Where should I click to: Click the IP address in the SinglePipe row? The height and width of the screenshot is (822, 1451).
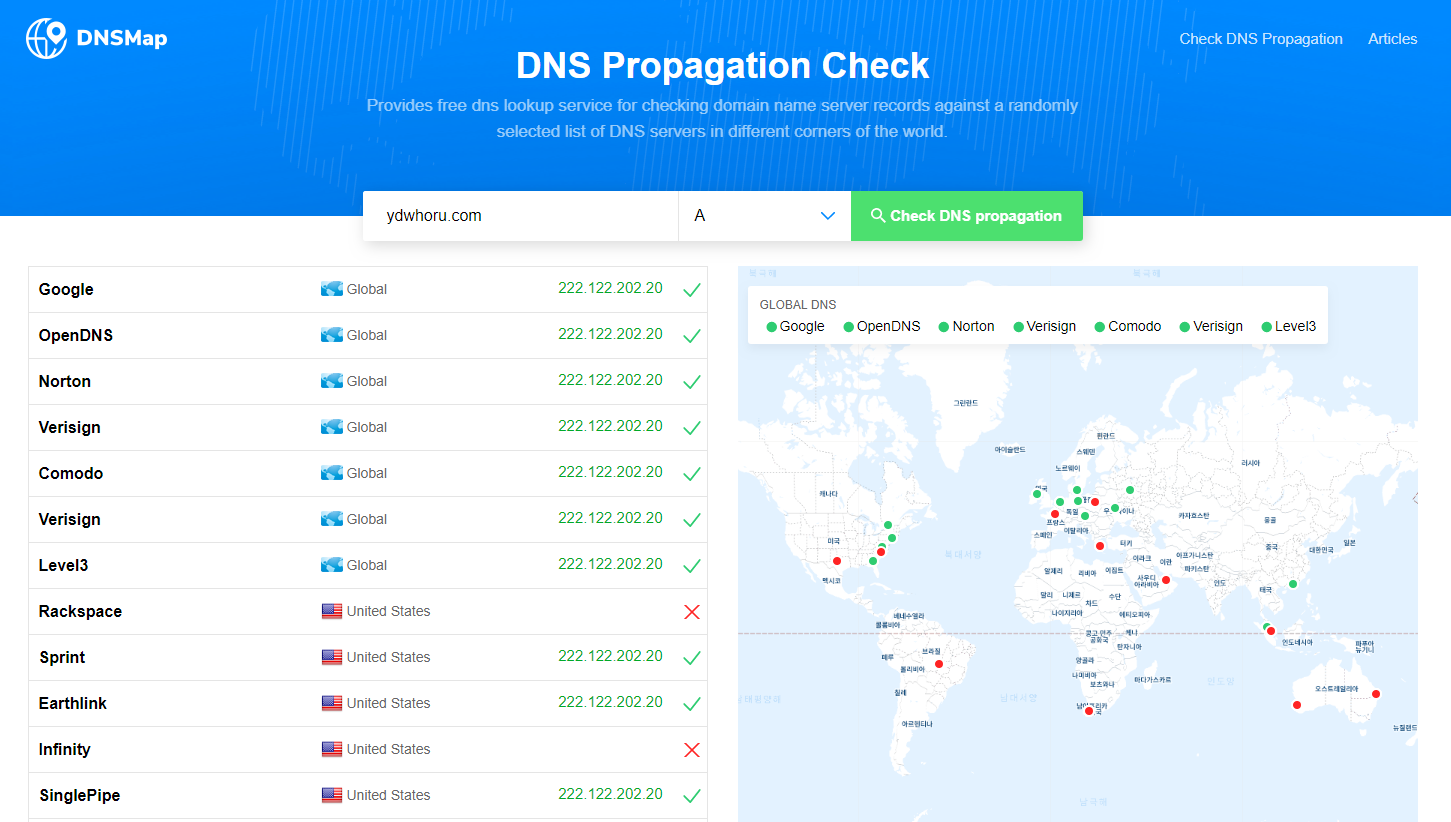(x=610, y=794)
